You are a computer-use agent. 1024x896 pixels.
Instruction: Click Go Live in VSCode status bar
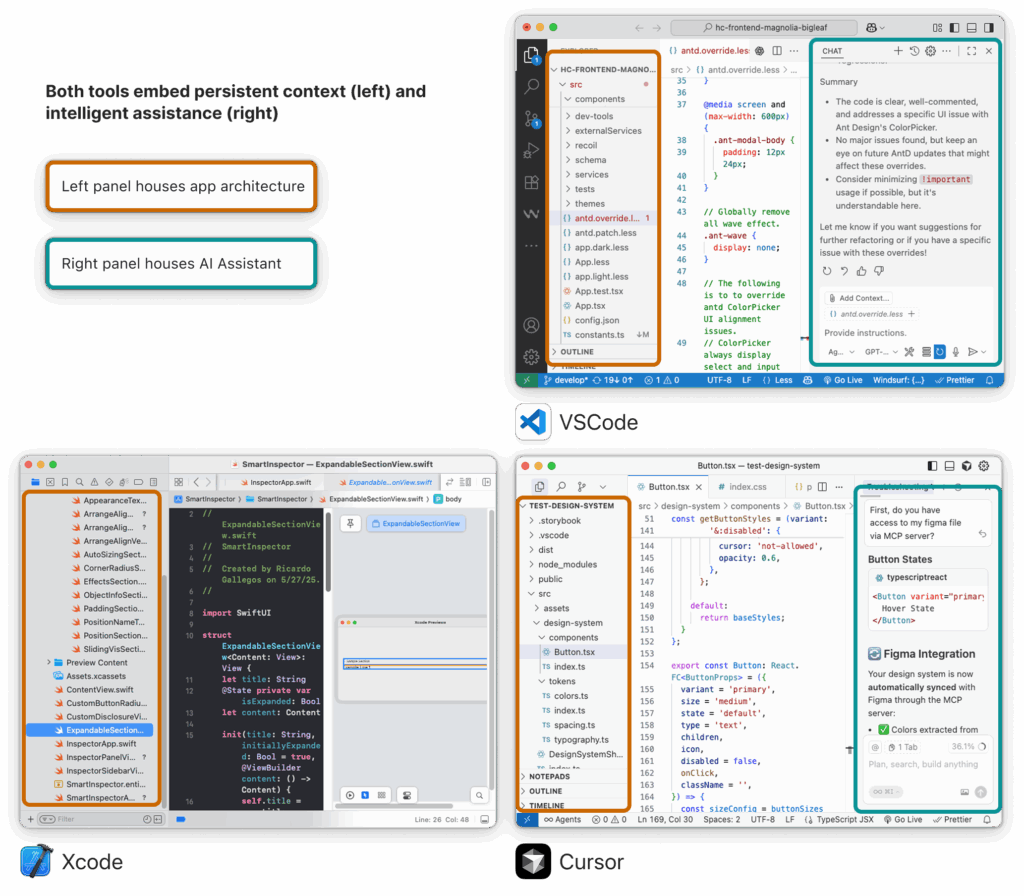click(842, 380)
